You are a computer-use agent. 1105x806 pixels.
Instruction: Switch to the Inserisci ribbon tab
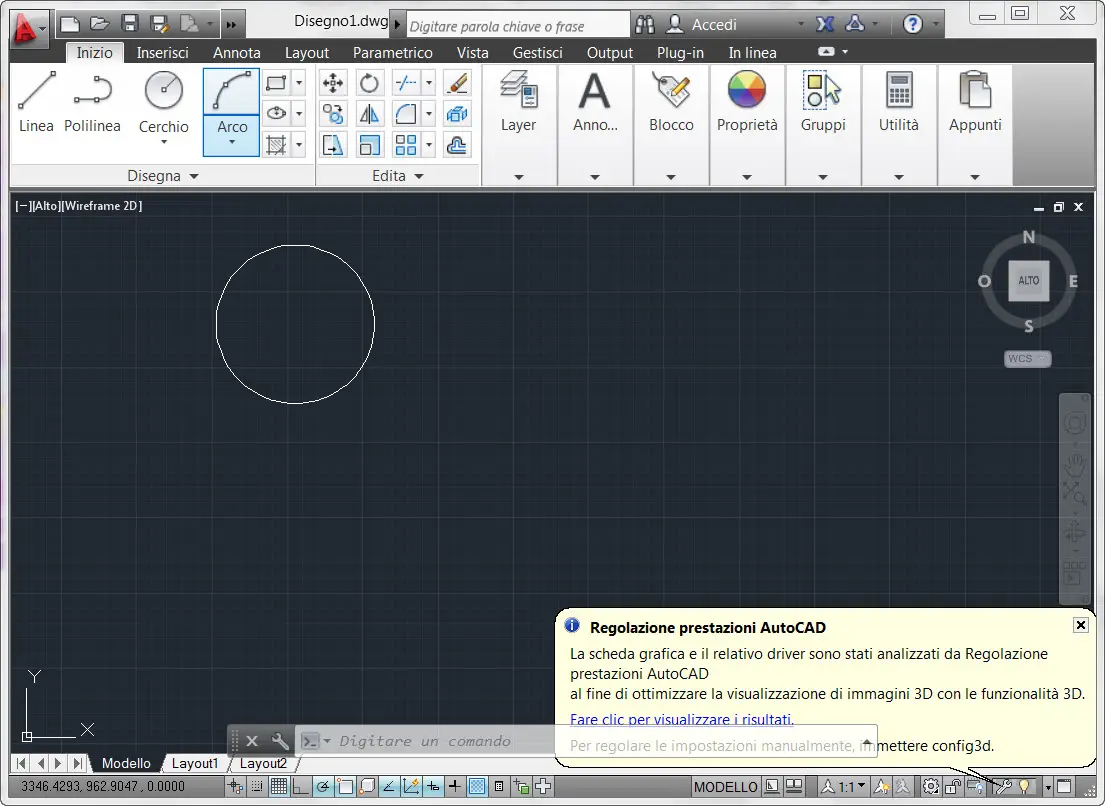tap(162, 53)
